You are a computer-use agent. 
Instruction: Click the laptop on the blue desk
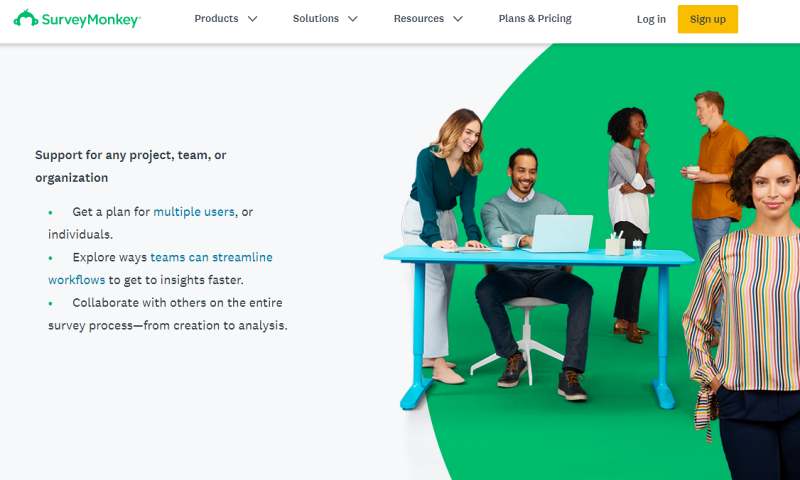559,233
